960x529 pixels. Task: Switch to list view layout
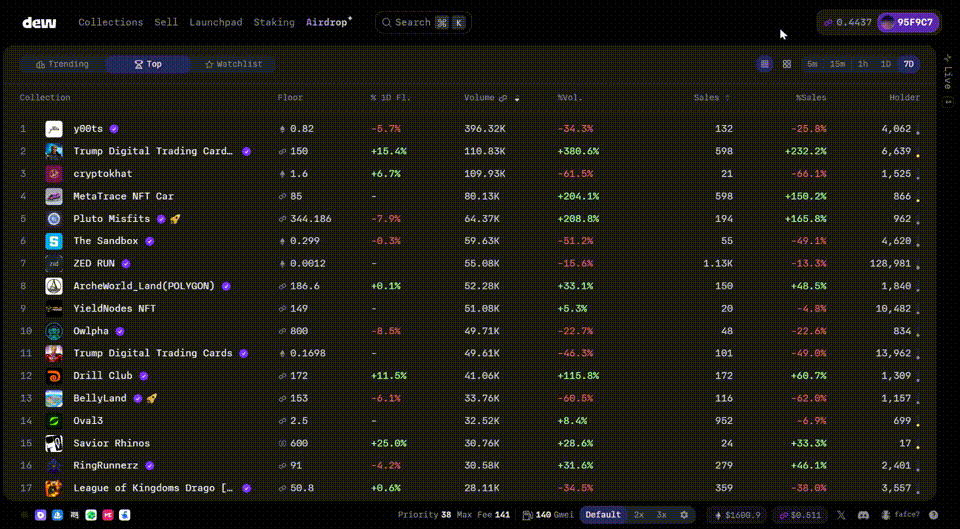coord(765,64)
